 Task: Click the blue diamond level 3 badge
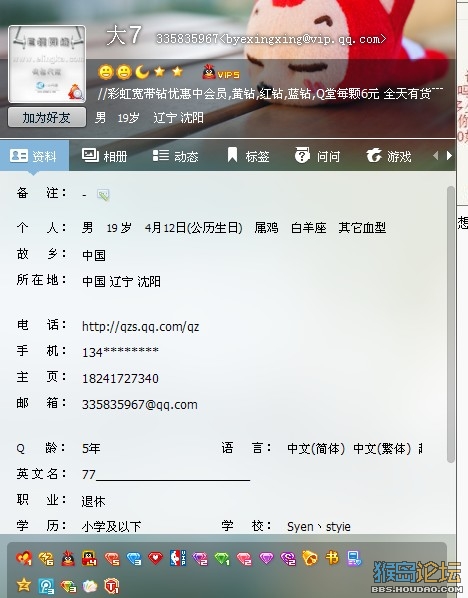[134, 559]
